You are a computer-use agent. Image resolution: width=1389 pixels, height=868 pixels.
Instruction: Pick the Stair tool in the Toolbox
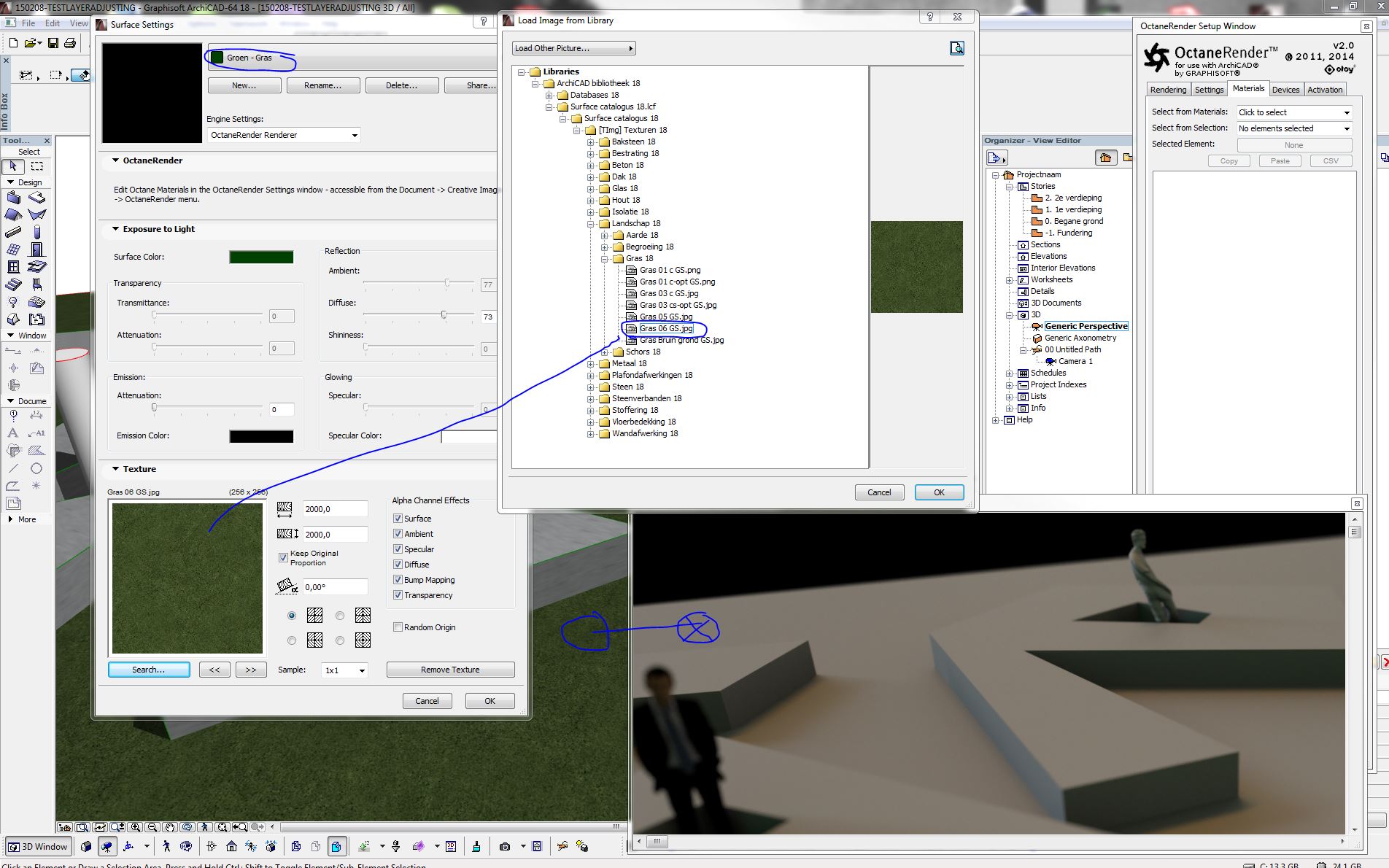click(x=13, y=284)
